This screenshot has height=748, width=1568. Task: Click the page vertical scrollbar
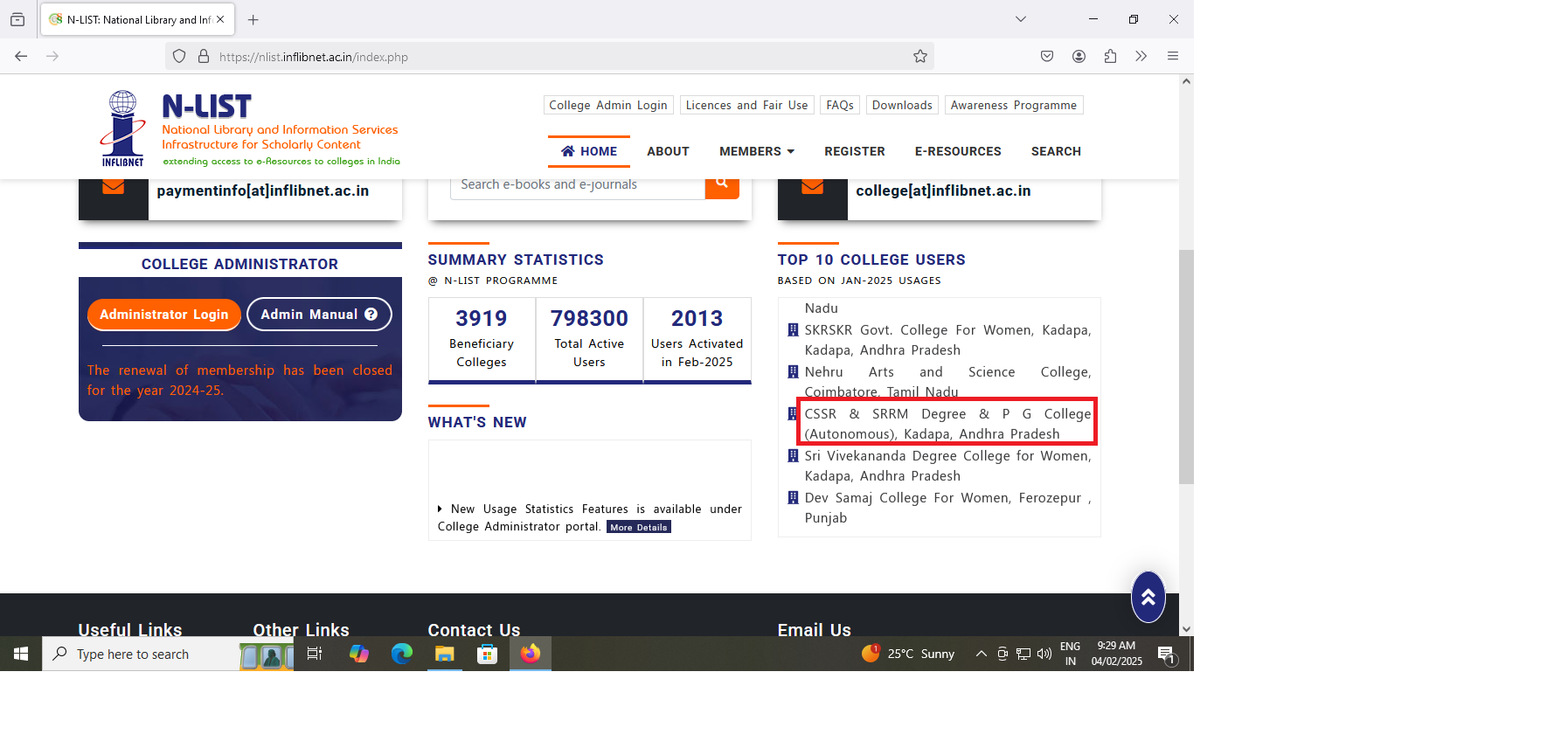coord(1186,367)
